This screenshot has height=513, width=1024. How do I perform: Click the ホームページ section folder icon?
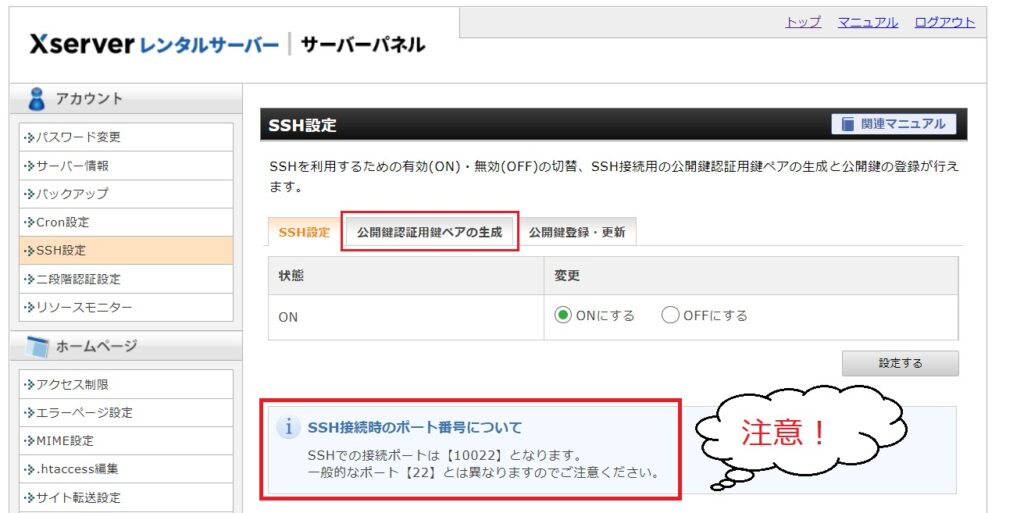click(37, 347)
